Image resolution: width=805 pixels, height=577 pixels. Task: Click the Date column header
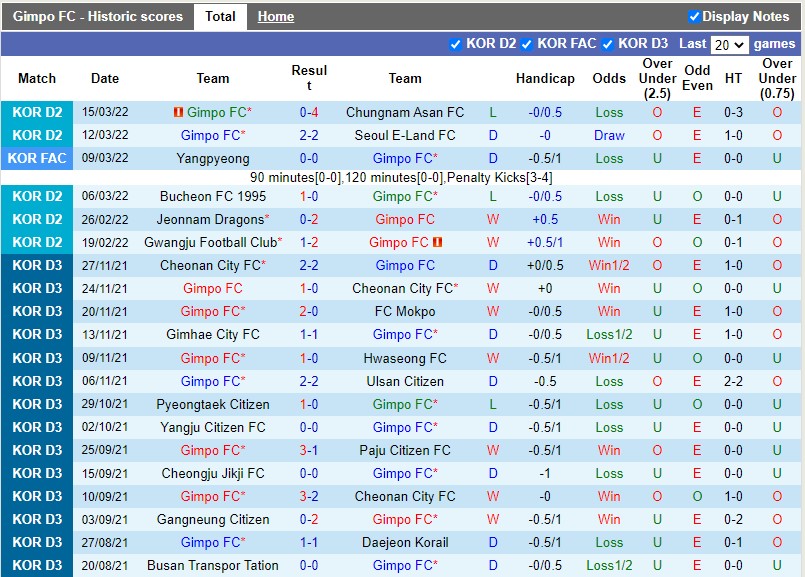105,79
